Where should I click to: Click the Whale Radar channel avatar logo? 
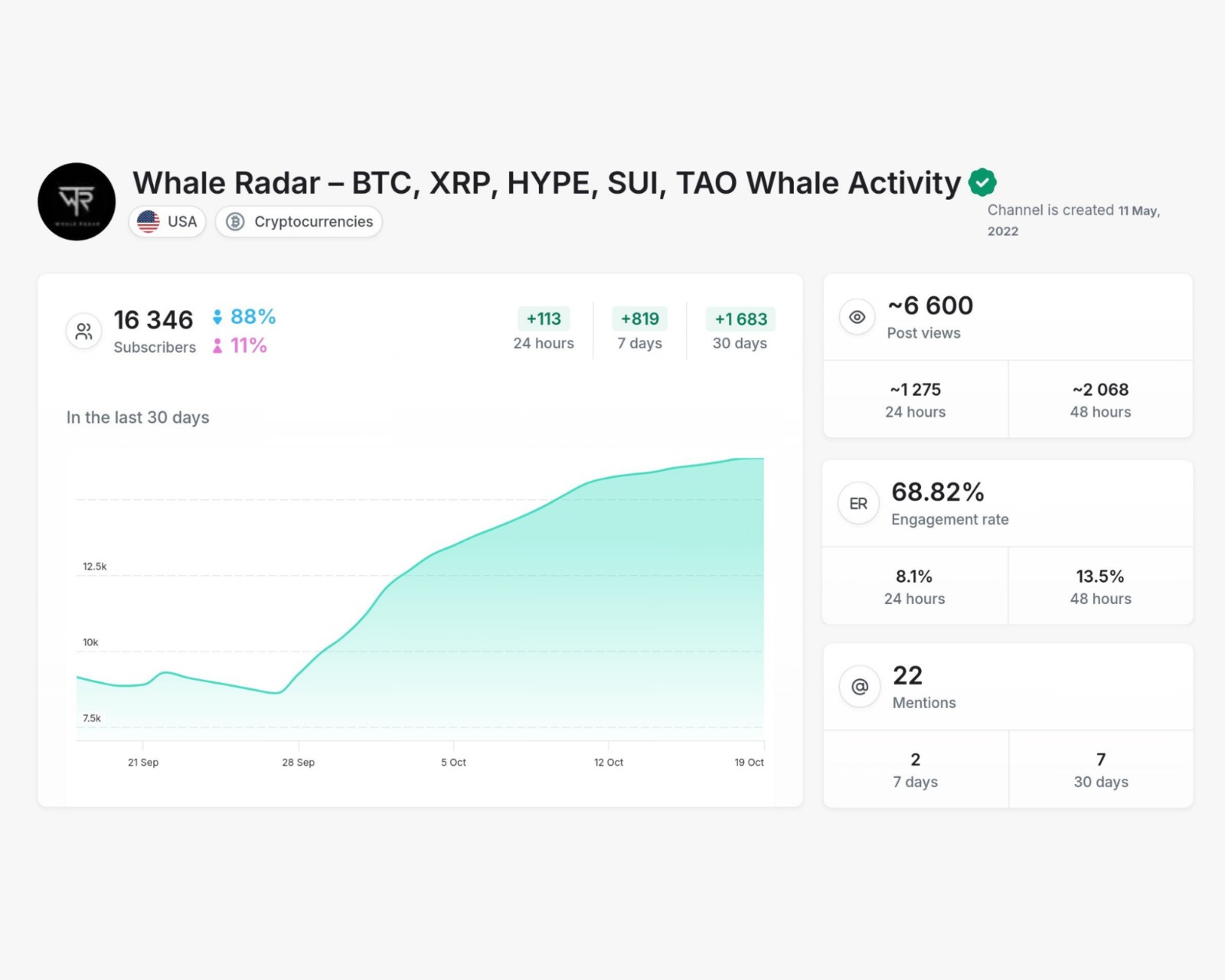[x=77, y=201]
